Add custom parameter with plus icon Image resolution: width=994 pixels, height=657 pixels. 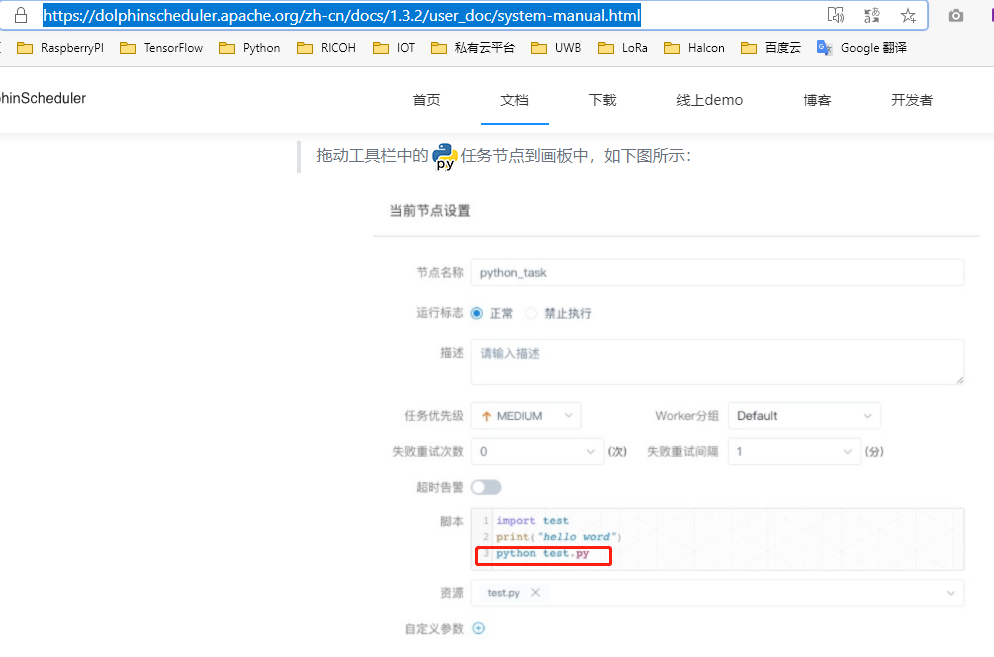click(479, 628)
